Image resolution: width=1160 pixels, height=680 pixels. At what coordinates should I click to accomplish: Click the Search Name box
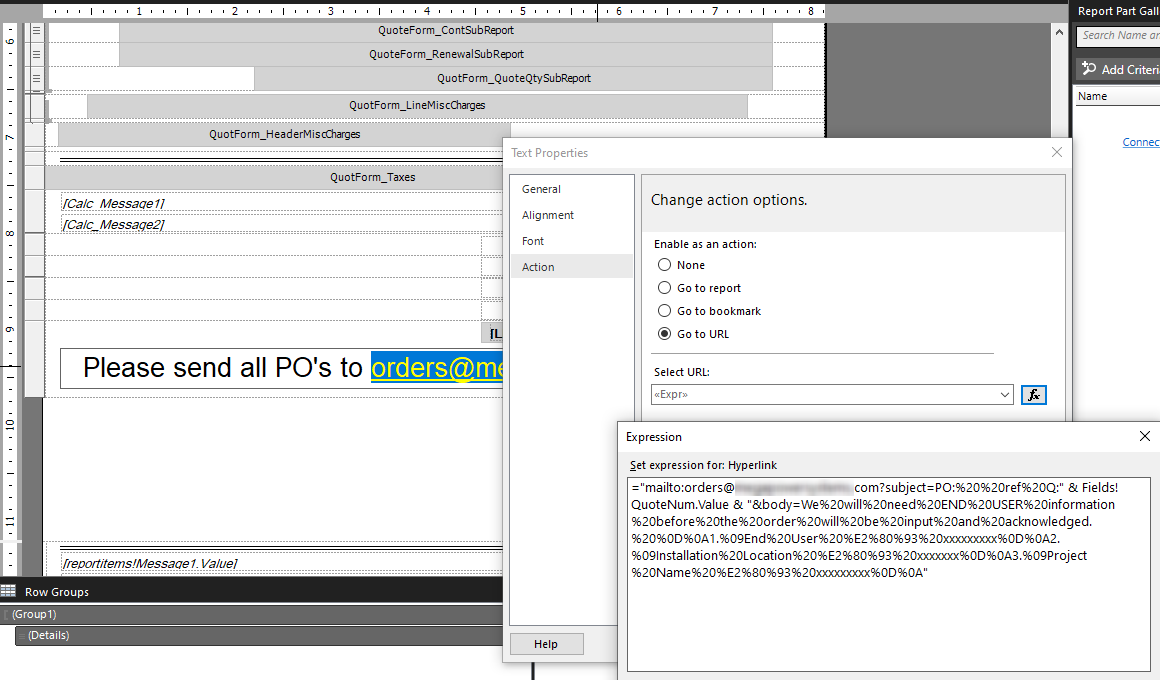[1117, 35]
